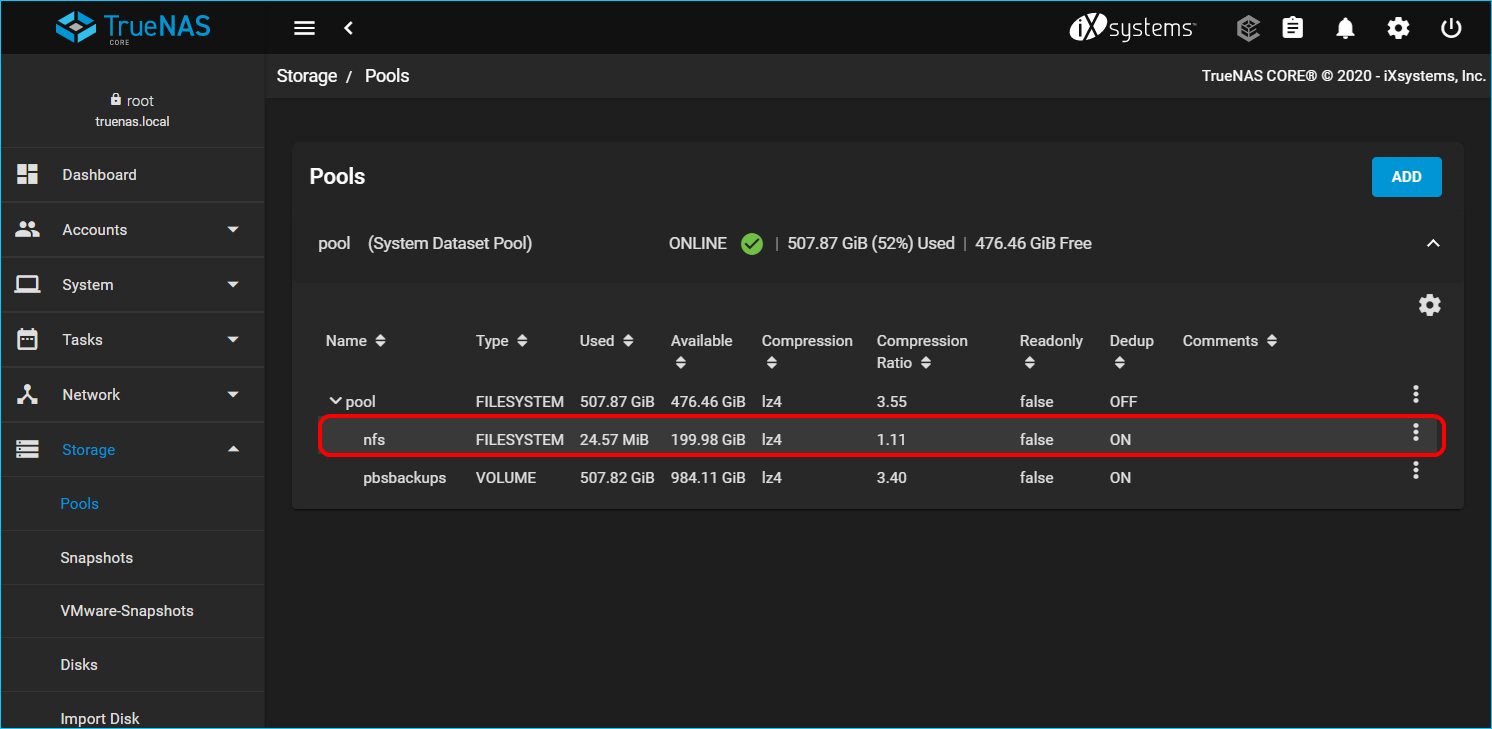Image resolution: width=1492 pixels, height=729 pixels.
Task: Select Pools under Storage
Action: 79,504
